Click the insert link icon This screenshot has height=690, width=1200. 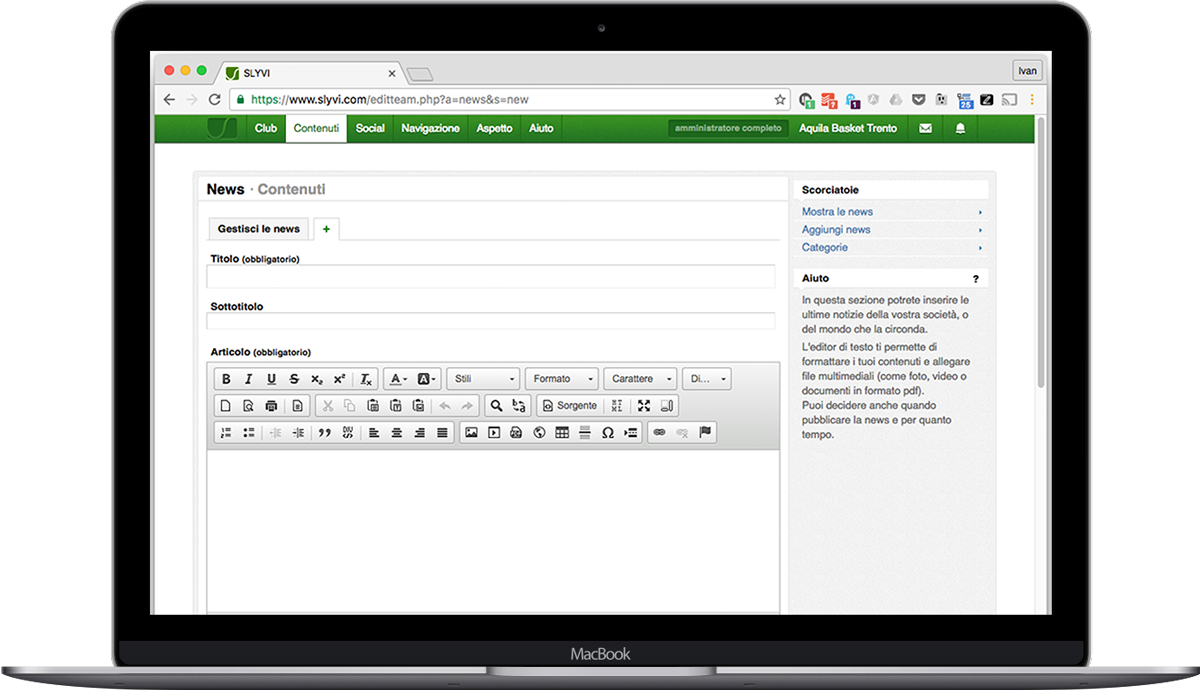click(x=659, y=433)
